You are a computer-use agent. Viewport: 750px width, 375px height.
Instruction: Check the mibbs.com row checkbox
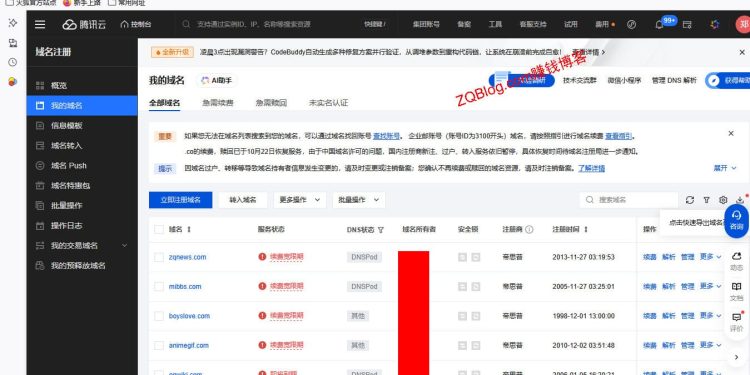tap(159, 287)
